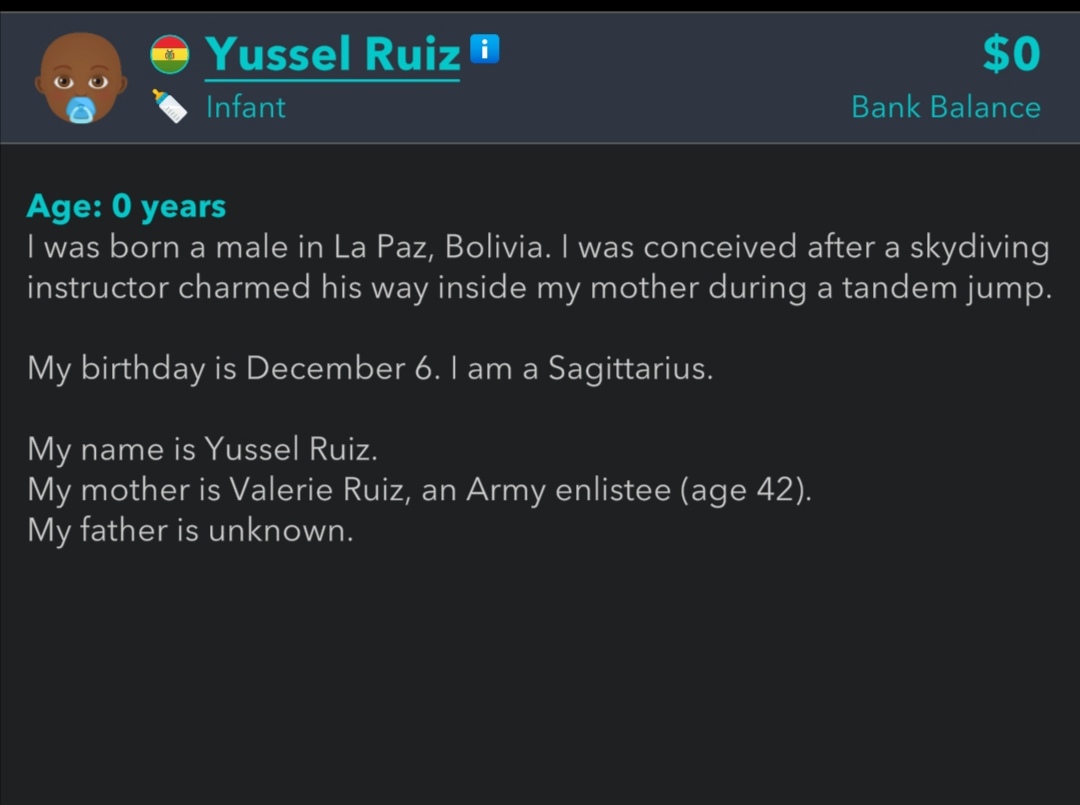Tap the $0 balance amount
The height and width of the screenshot is (805, 1080).
(x=1011, y=54)
